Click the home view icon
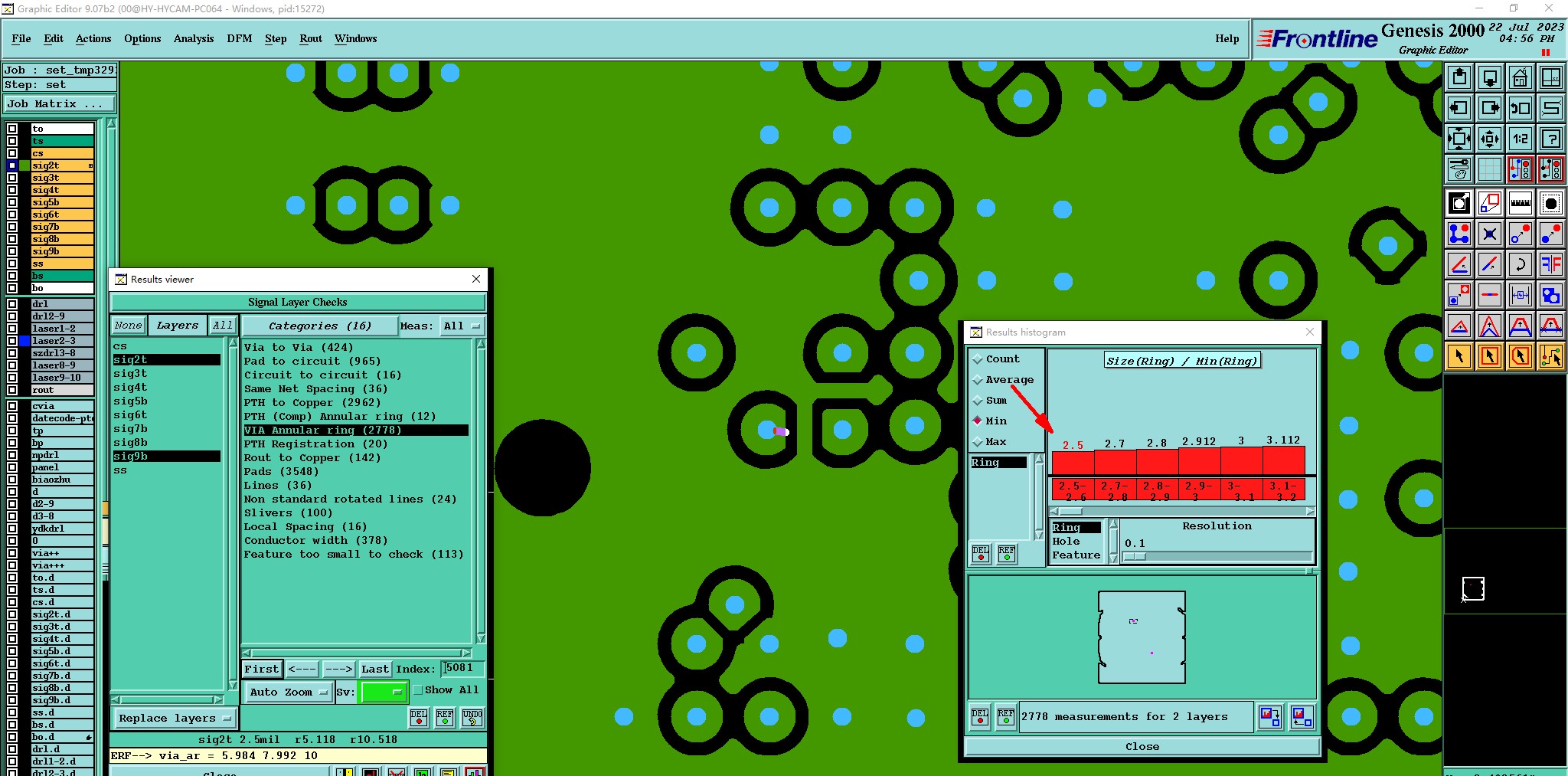The image size is (1568, 776). click(1521, 77)
